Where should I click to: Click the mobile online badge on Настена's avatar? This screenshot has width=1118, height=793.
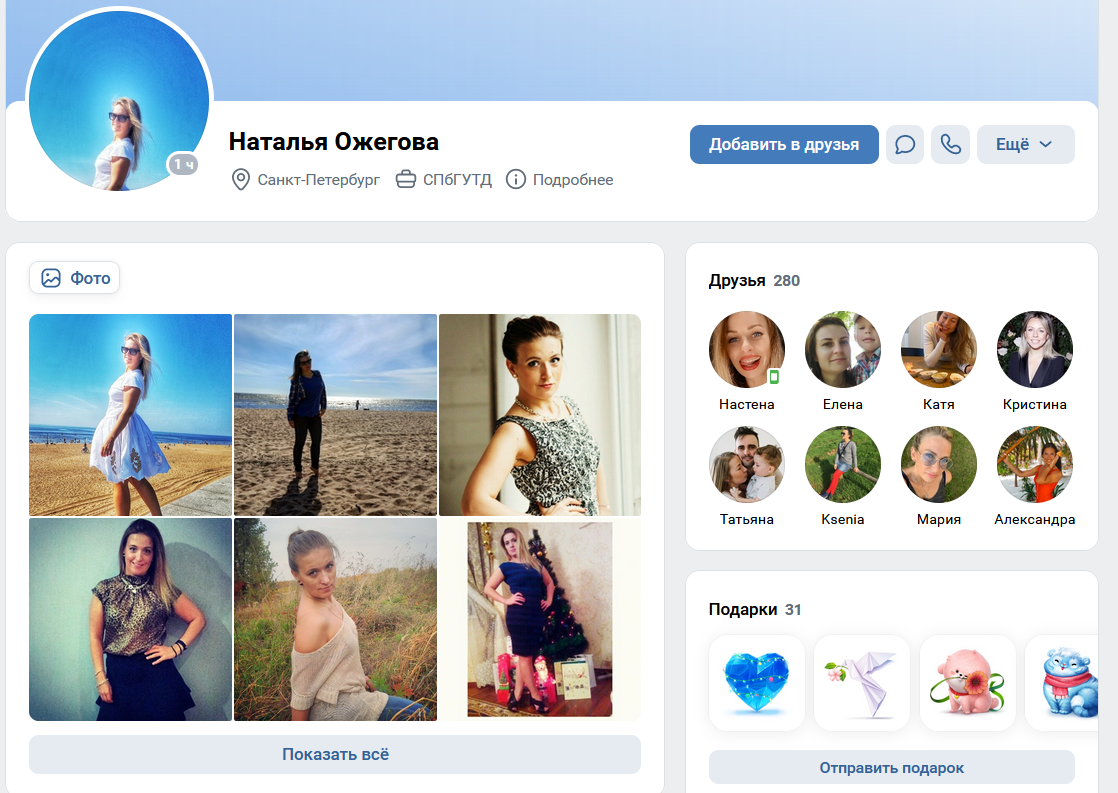point(774,377)
